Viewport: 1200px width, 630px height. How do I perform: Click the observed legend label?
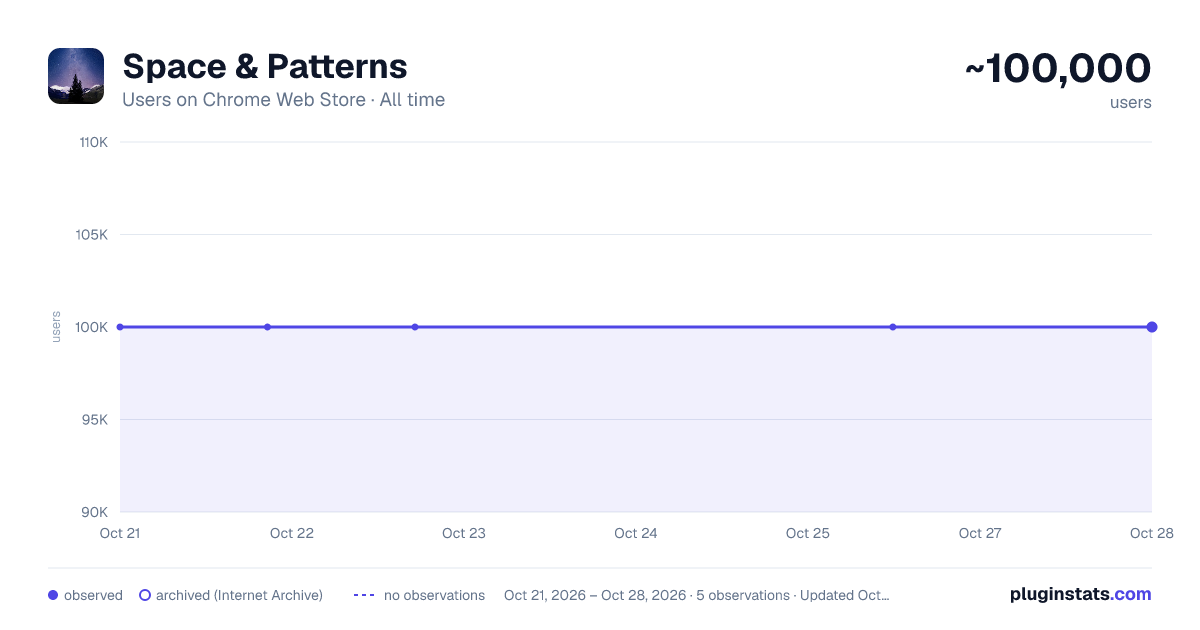[x=93, y=595]
